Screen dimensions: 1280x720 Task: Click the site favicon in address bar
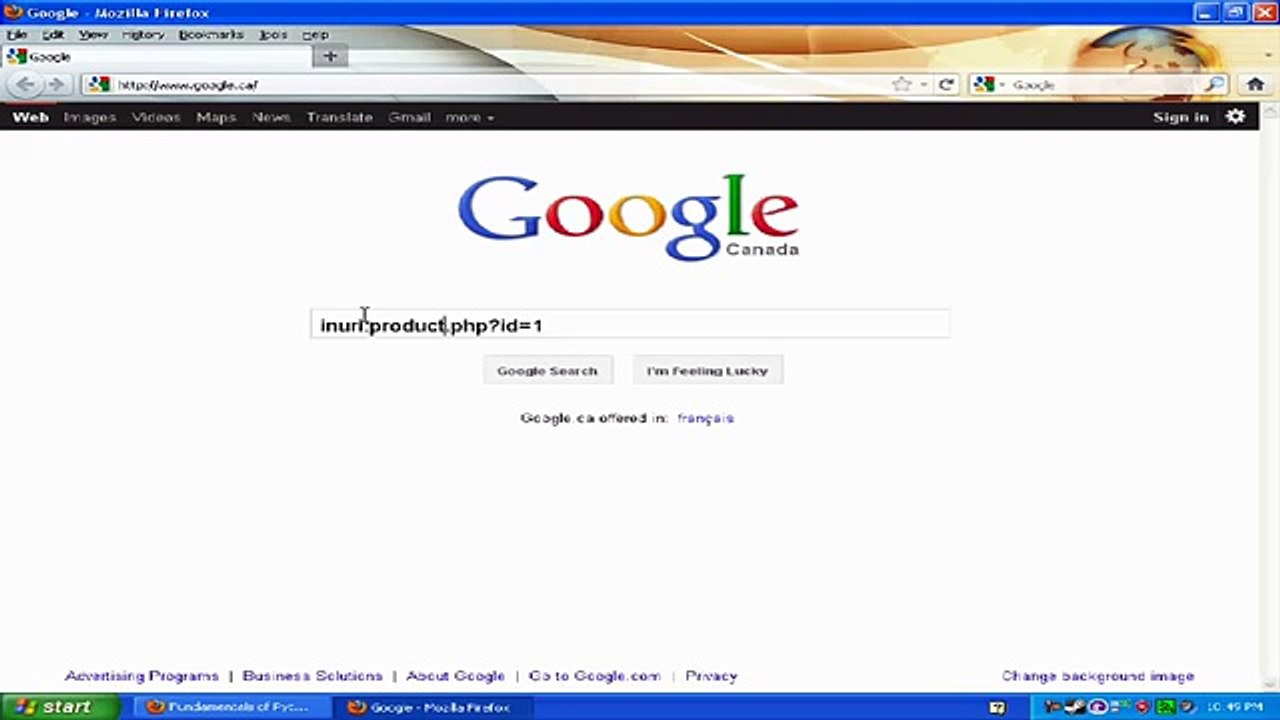pyautogui.click(x=98, y=85)
